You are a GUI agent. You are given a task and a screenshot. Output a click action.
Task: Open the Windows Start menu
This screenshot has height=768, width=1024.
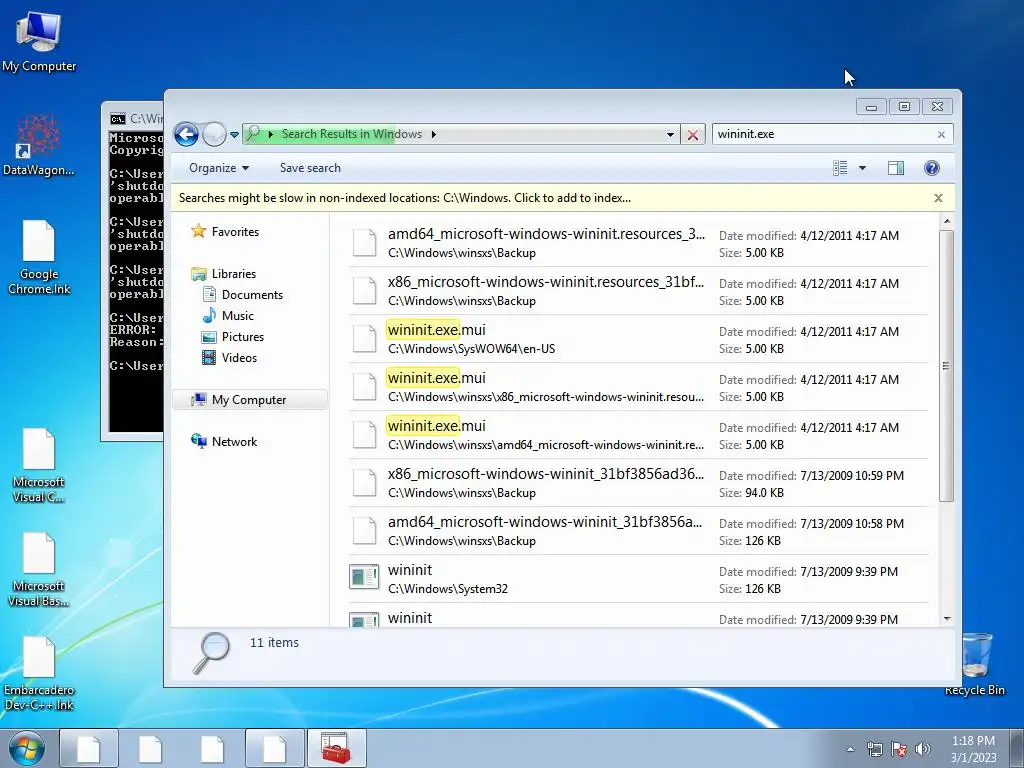(x=27, y=748)
